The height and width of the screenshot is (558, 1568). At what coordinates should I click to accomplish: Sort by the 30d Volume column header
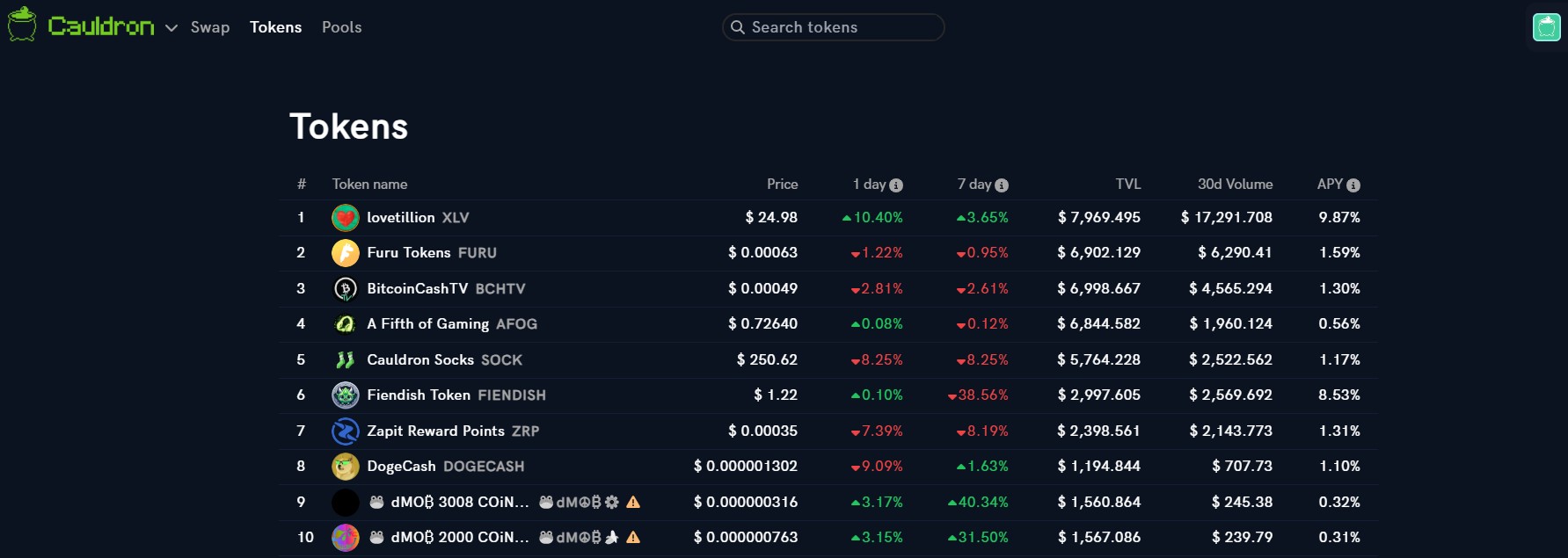(1235, 184)
